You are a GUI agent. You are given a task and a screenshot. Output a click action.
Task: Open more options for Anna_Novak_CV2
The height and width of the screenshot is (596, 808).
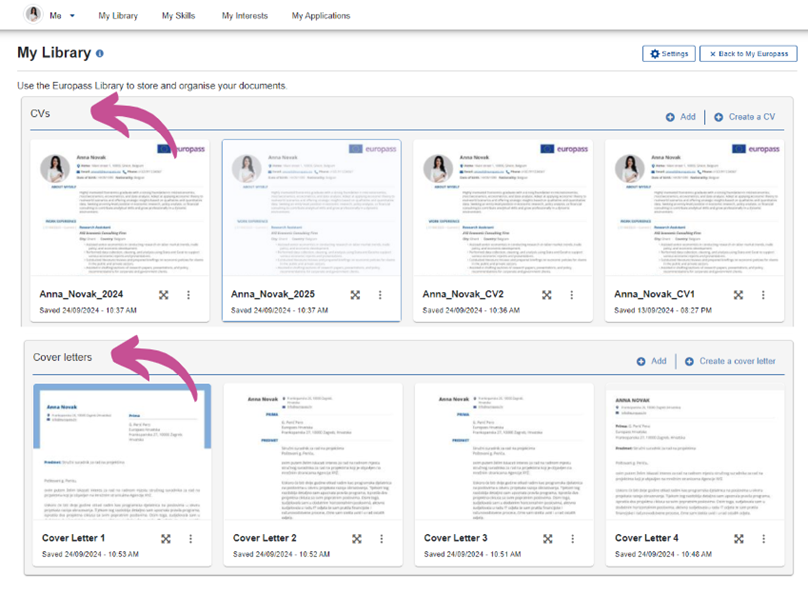[571, 295]
